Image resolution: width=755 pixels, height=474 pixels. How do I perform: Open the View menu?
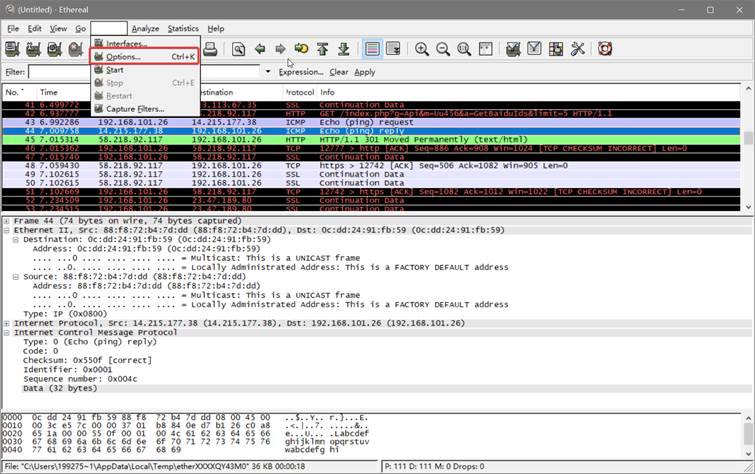(x=58, y=28)
